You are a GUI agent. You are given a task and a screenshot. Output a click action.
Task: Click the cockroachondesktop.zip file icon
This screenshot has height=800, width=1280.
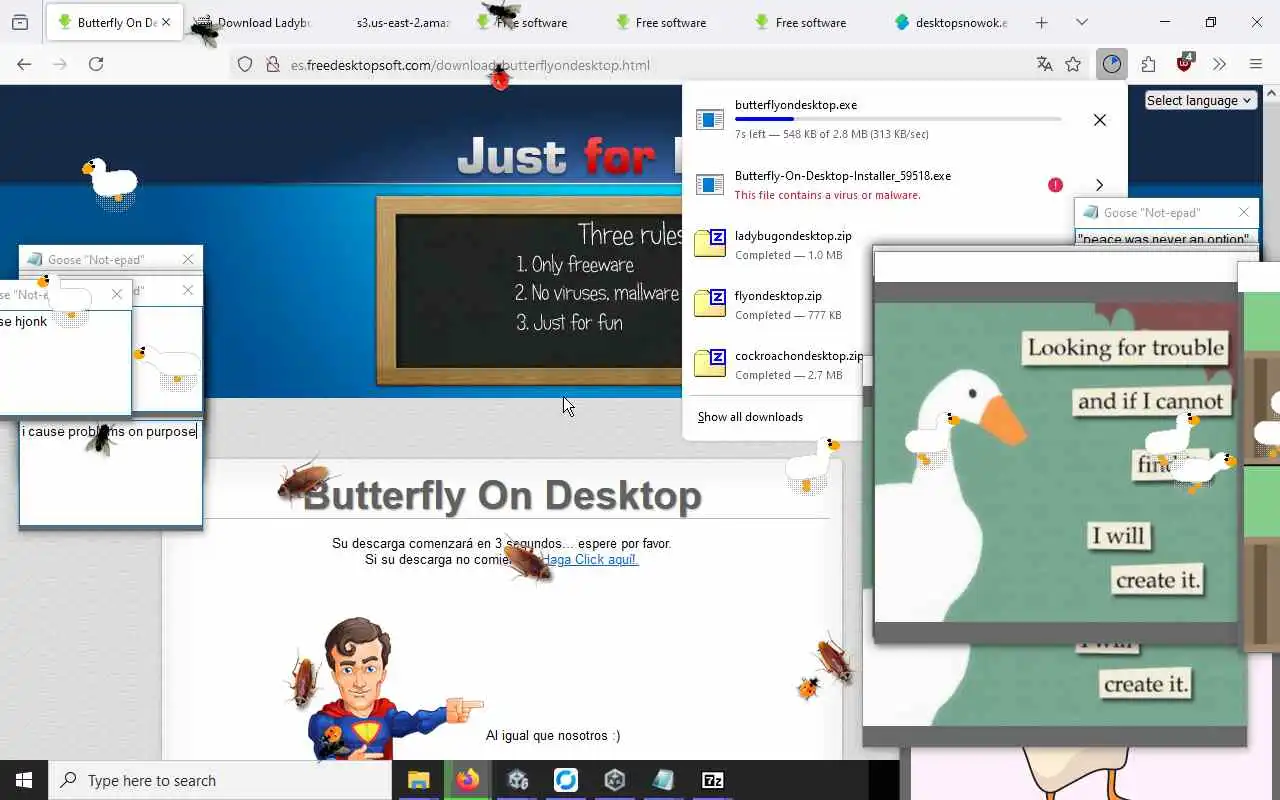[710, 362]
